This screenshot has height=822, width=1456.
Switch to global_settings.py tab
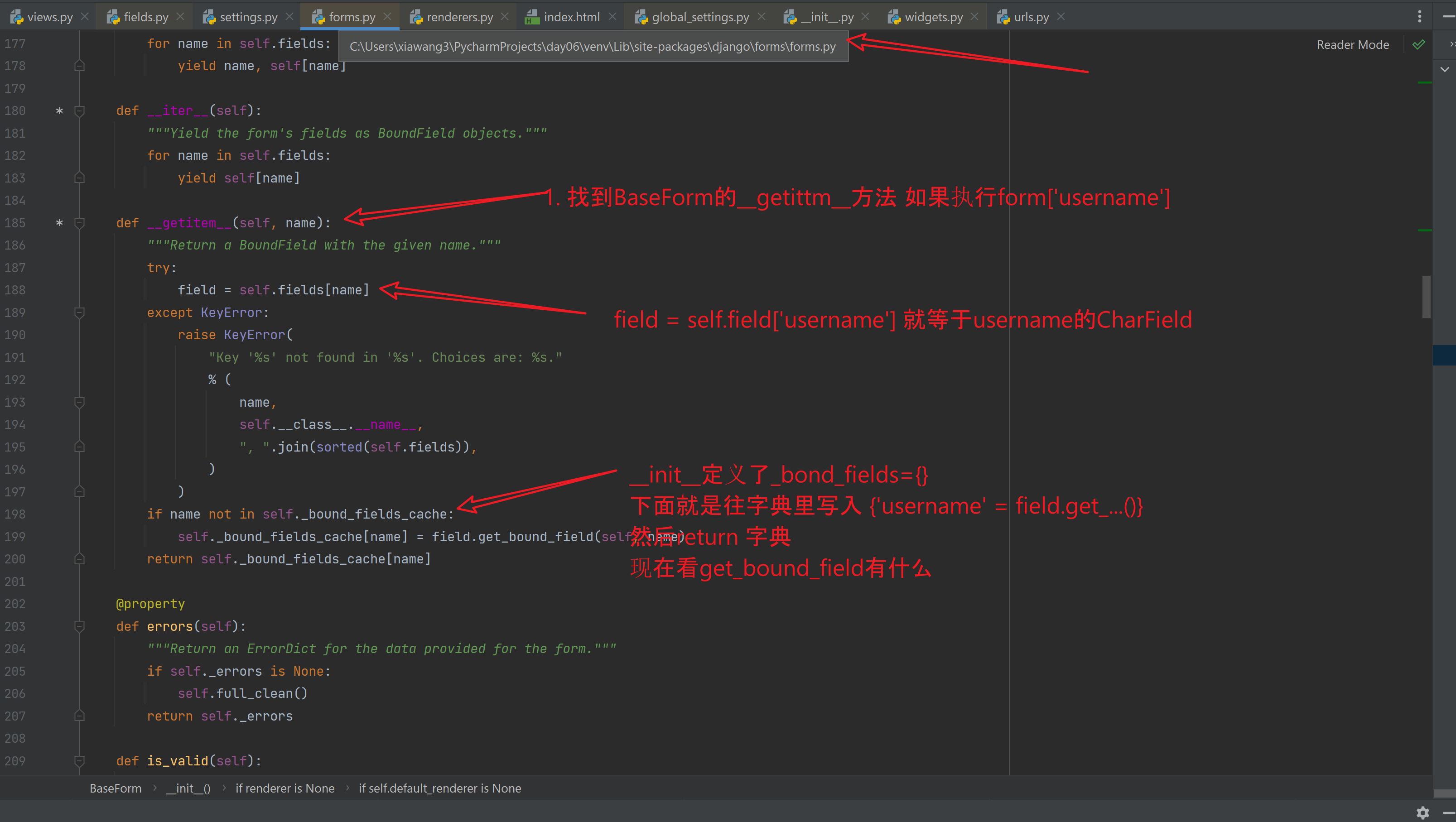point(700,17)
